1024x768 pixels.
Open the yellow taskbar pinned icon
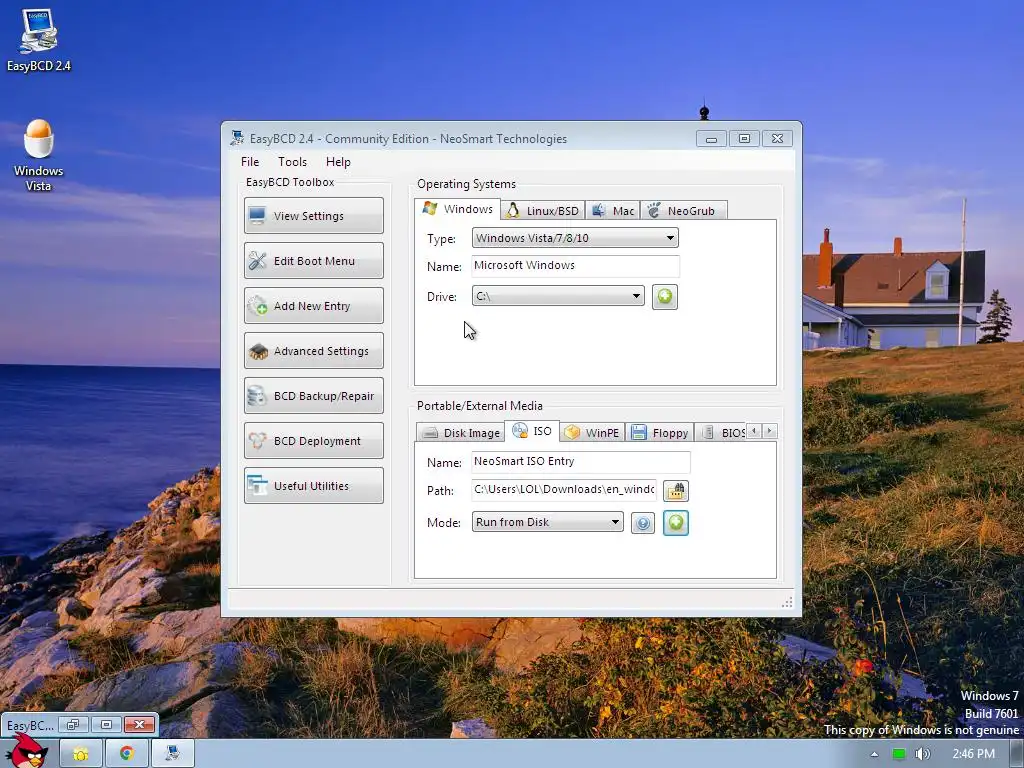click(80, 754)
